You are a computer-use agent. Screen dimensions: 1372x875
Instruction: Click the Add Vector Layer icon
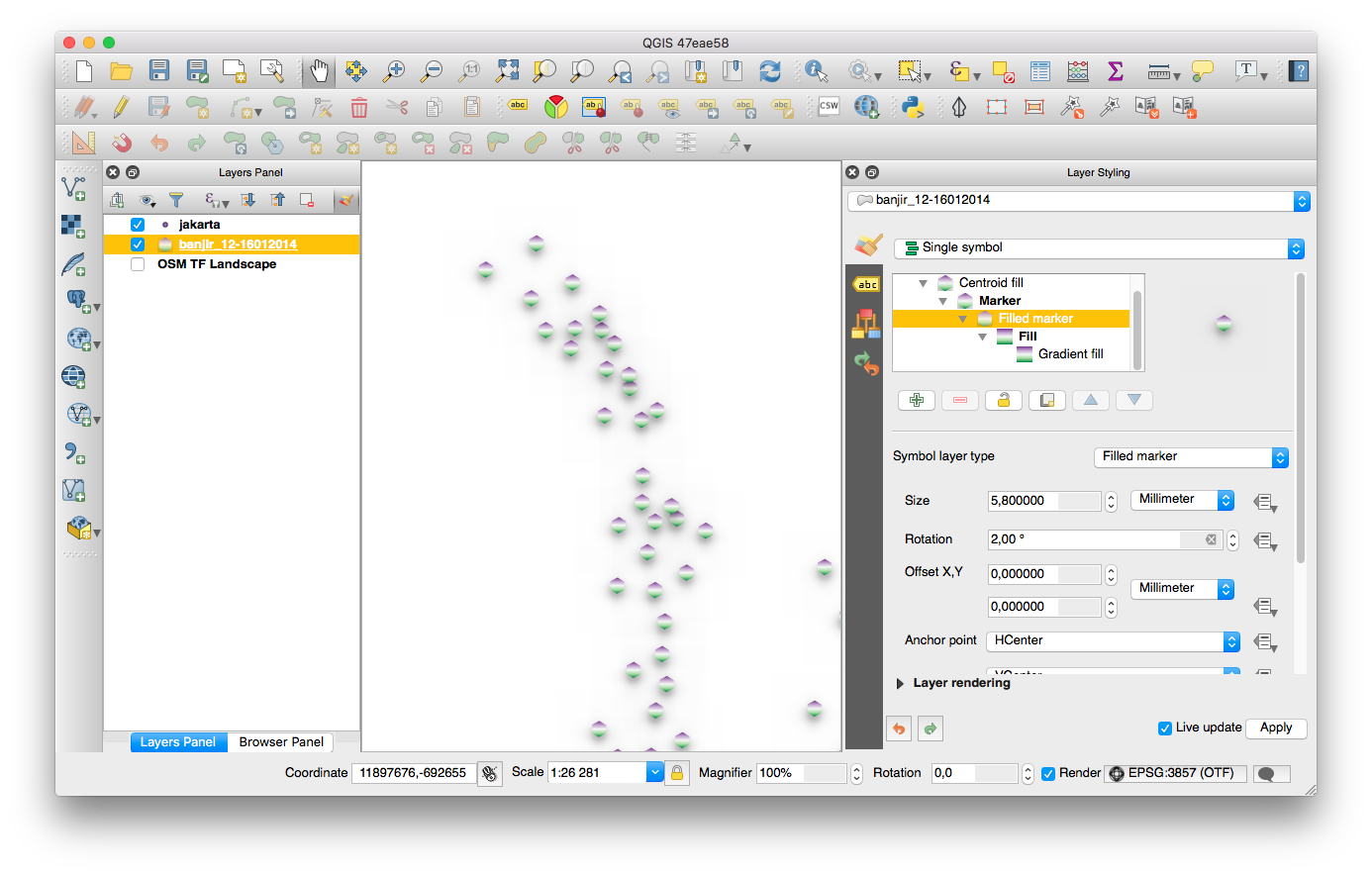point(74,188)
